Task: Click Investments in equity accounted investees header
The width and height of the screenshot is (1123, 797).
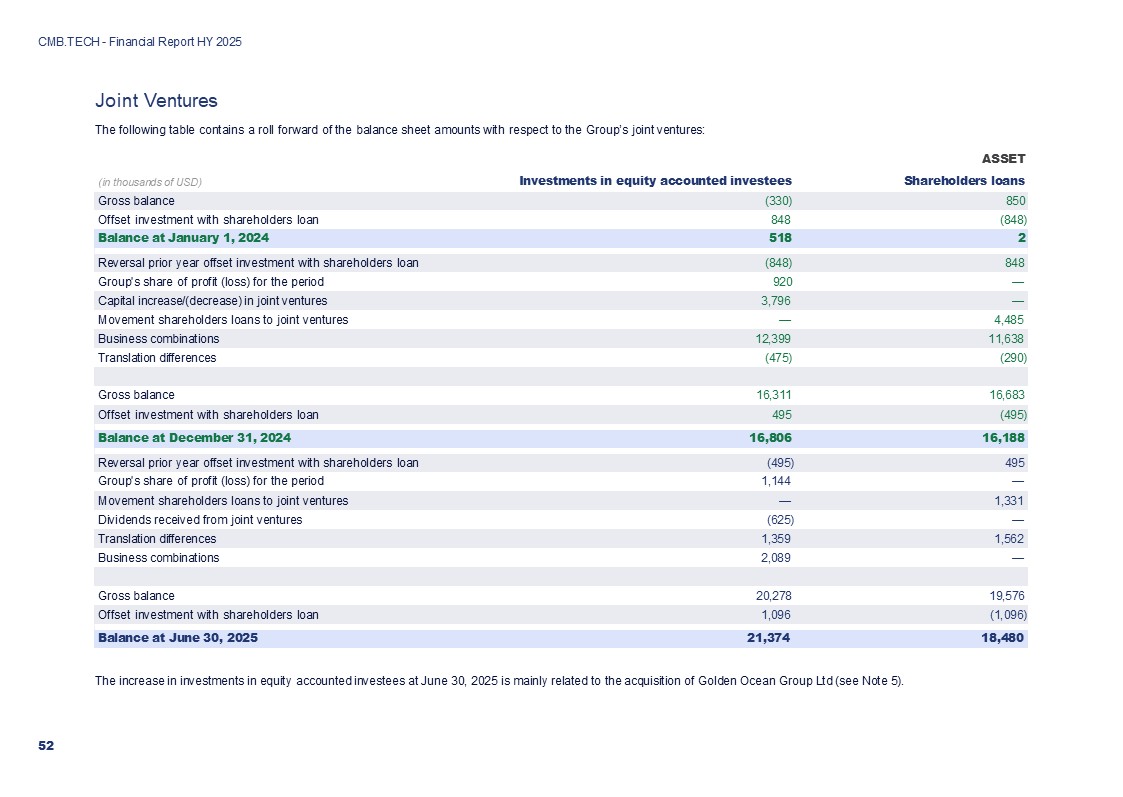Action: tap(655, 181)
